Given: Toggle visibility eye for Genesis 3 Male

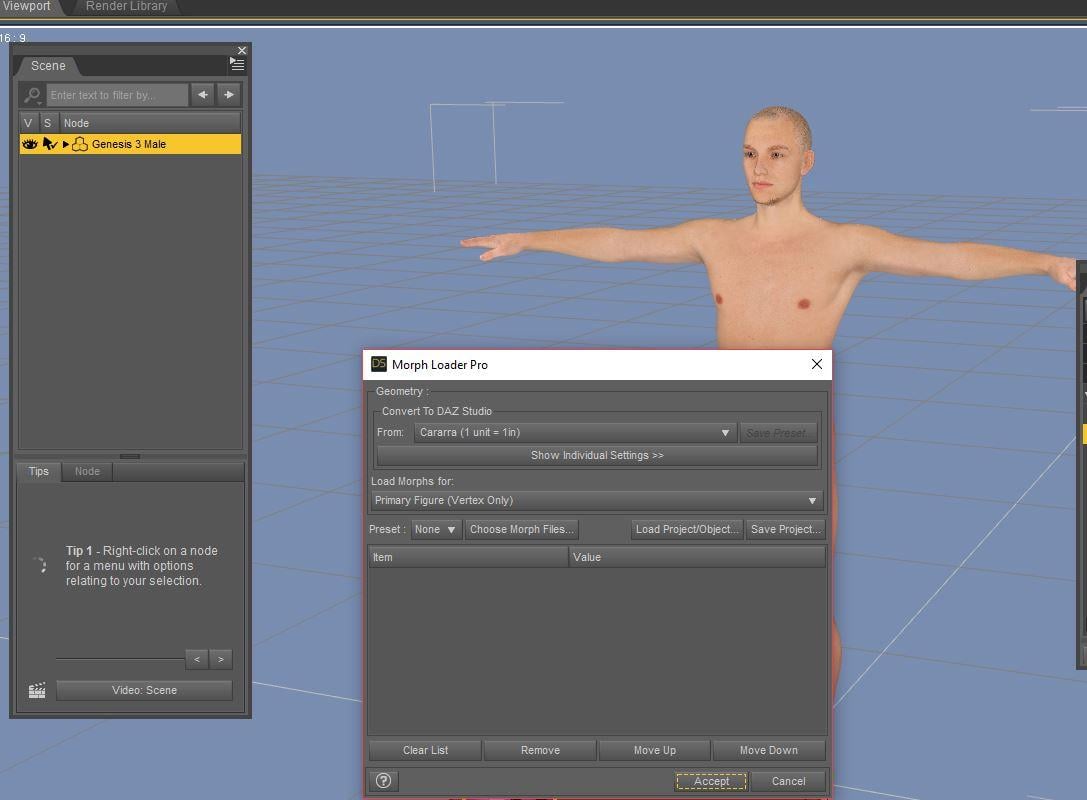Looking at the screenshot, I should tap(29, 144).
